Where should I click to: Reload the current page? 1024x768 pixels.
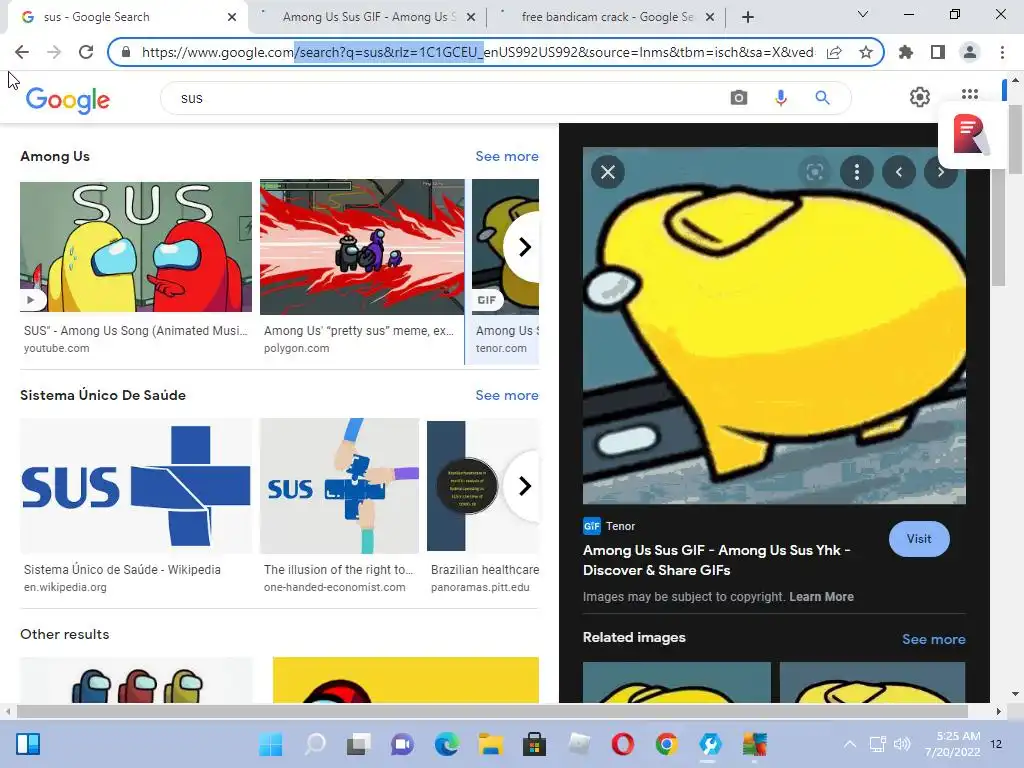tap(86, 52)
